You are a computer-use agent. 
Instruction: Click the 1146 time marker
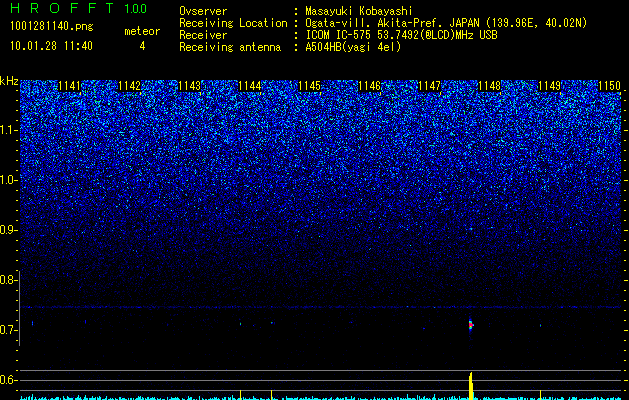[369, 86]
